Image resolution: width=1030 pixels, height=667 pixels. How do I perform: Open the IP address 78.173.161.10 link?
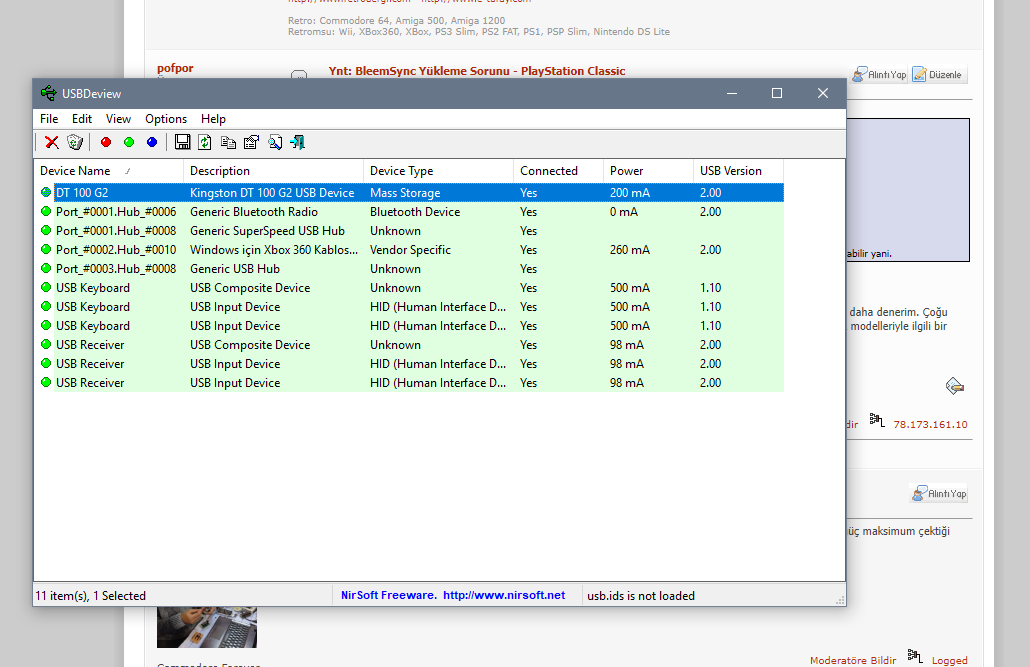(930, 425)
